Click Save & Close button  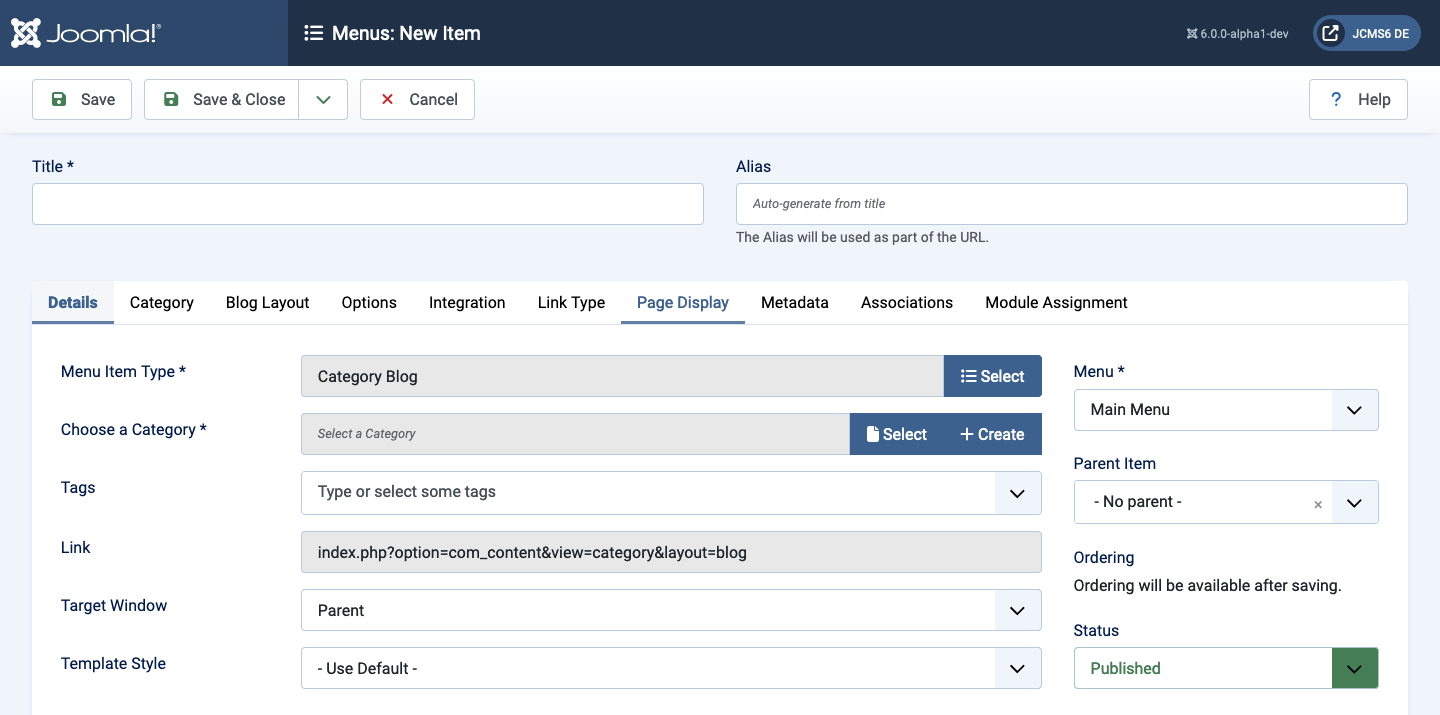[222, 99]
